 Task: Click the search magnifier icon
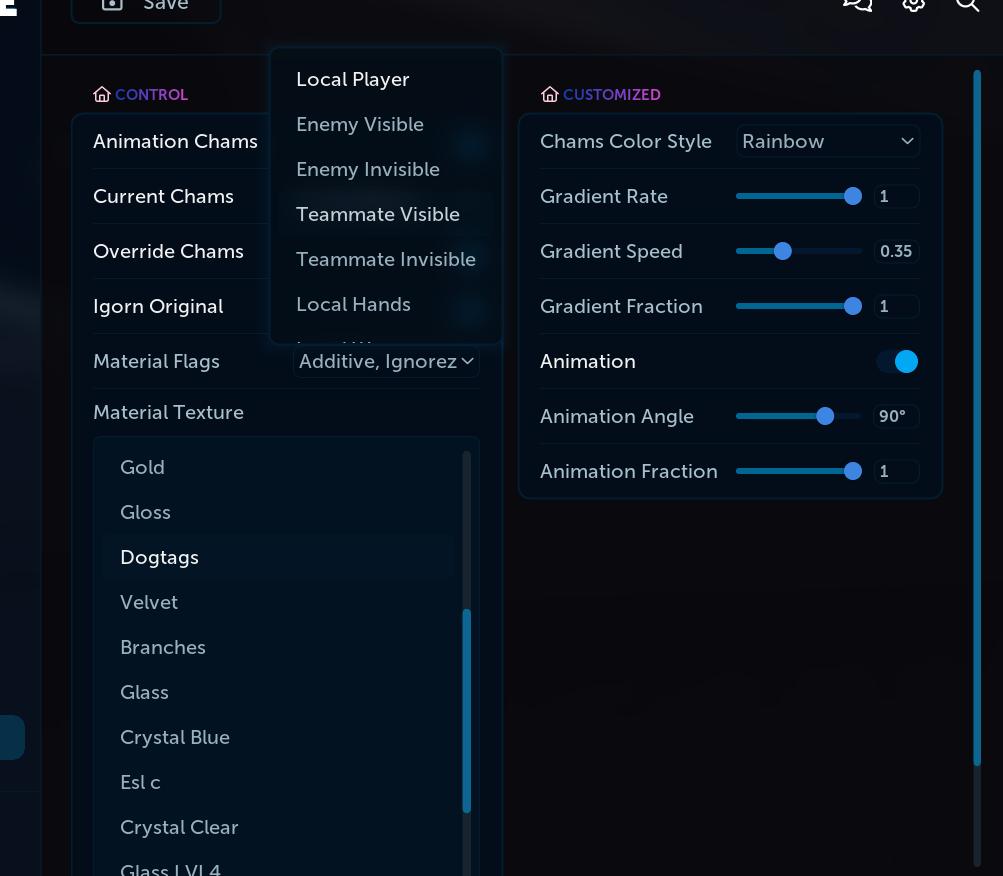[x=968, y=4]
